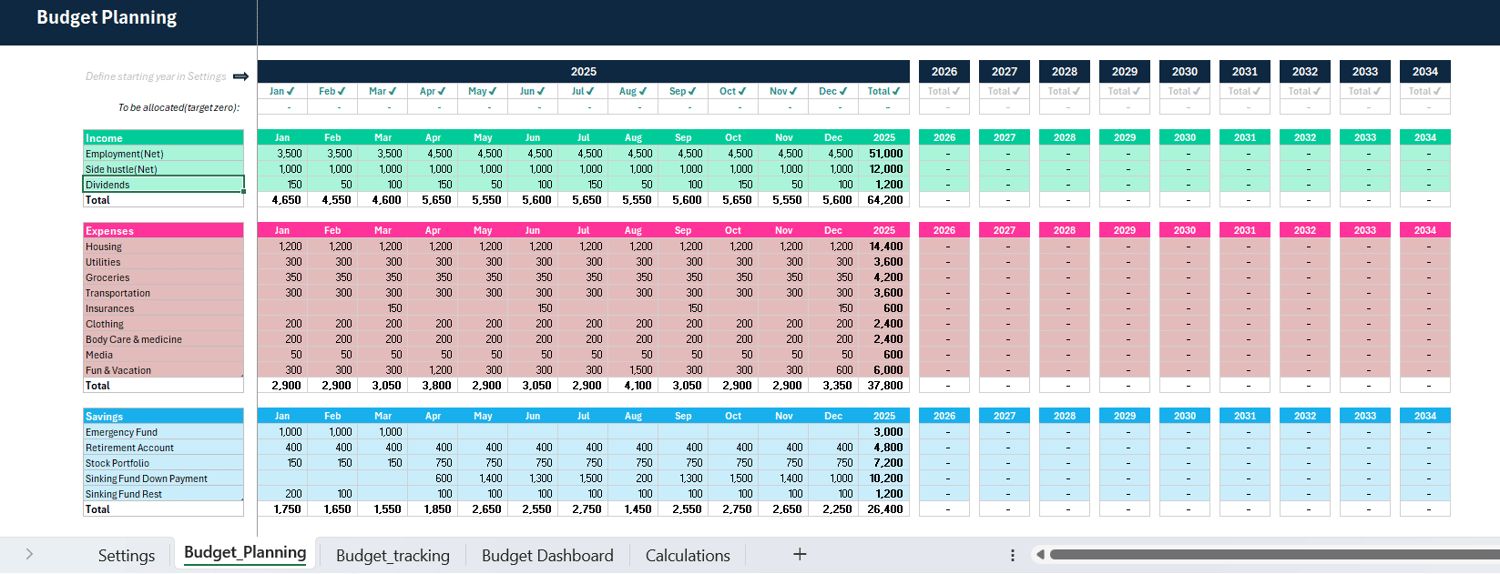Select the Sinking Fund Rest row label
The height and width of the screenshot is (574, 1500).
tap(164, 494)
